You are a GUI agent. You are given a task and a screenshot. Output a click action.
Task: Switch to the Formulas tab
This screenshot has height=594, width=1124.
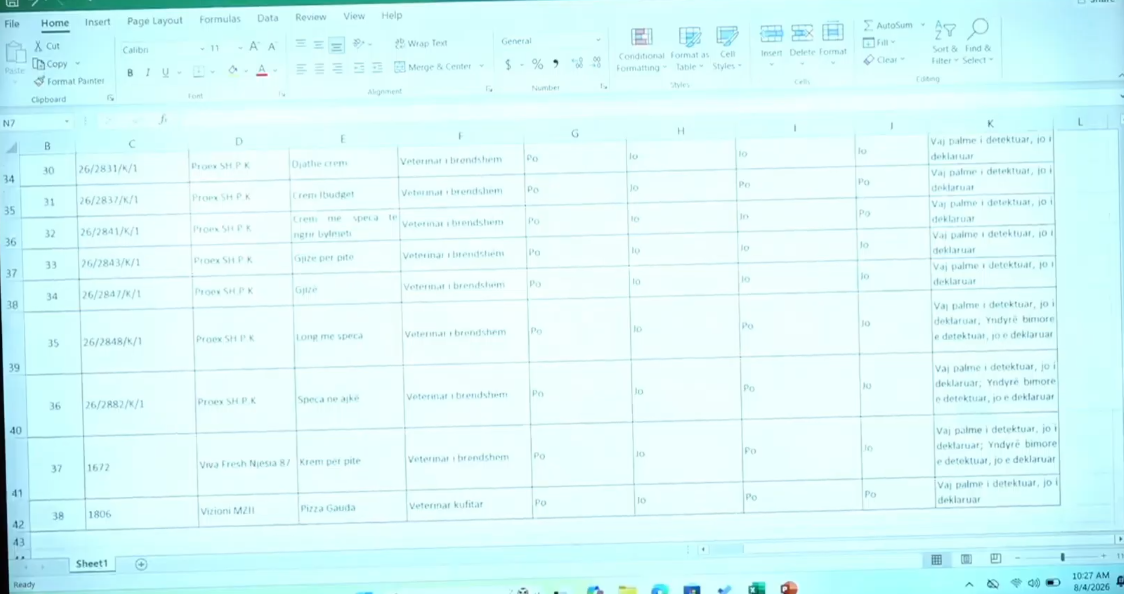pyautogui.click(x=220, y=19)
